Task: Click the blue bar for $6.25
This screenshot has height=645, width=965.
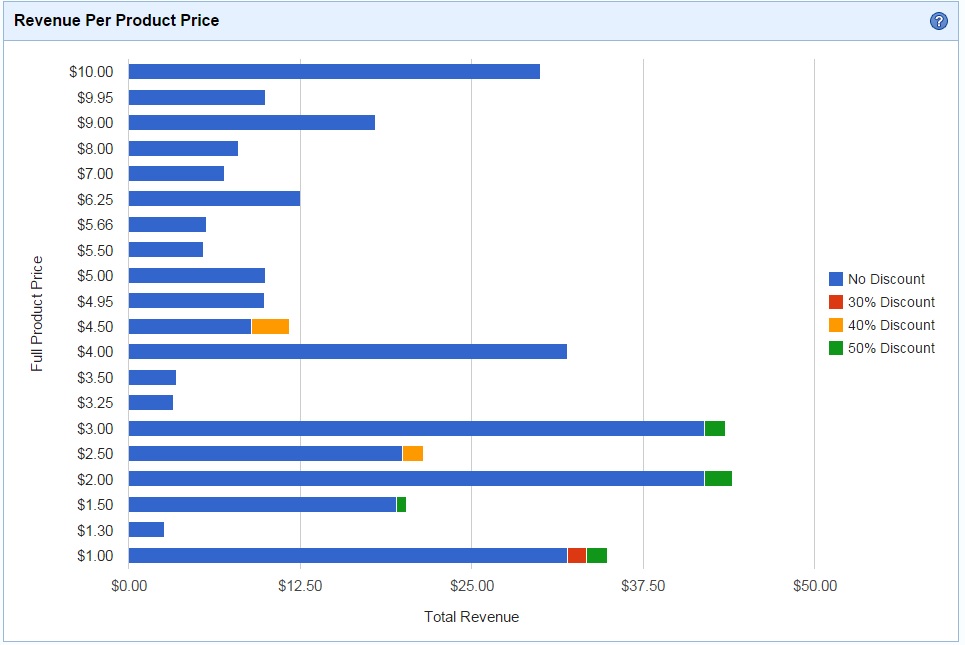Action: [215, 199]
